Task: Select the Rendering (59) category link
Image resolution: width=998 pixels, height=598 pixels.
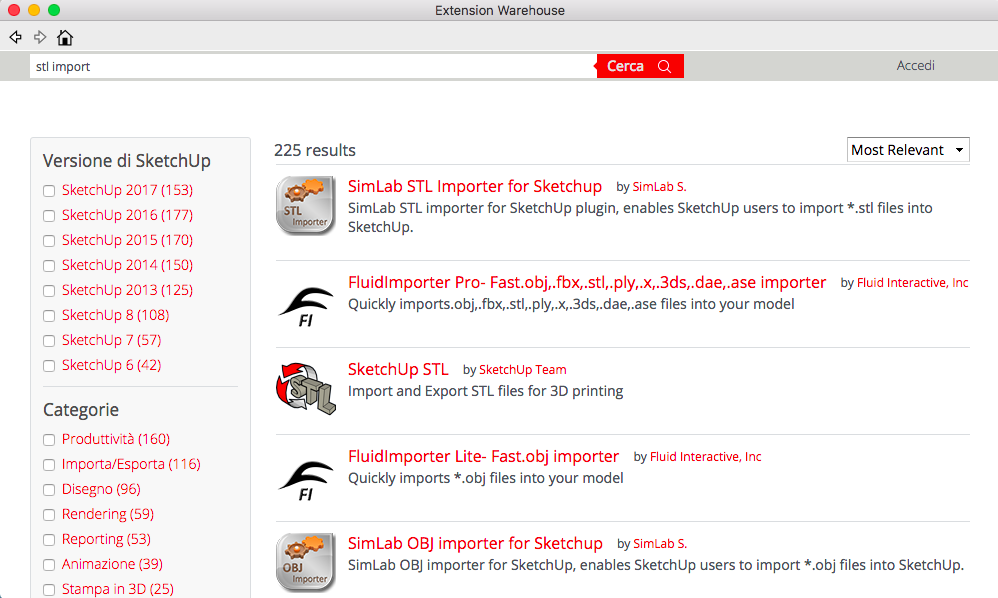Action: (x=108, y=514)
